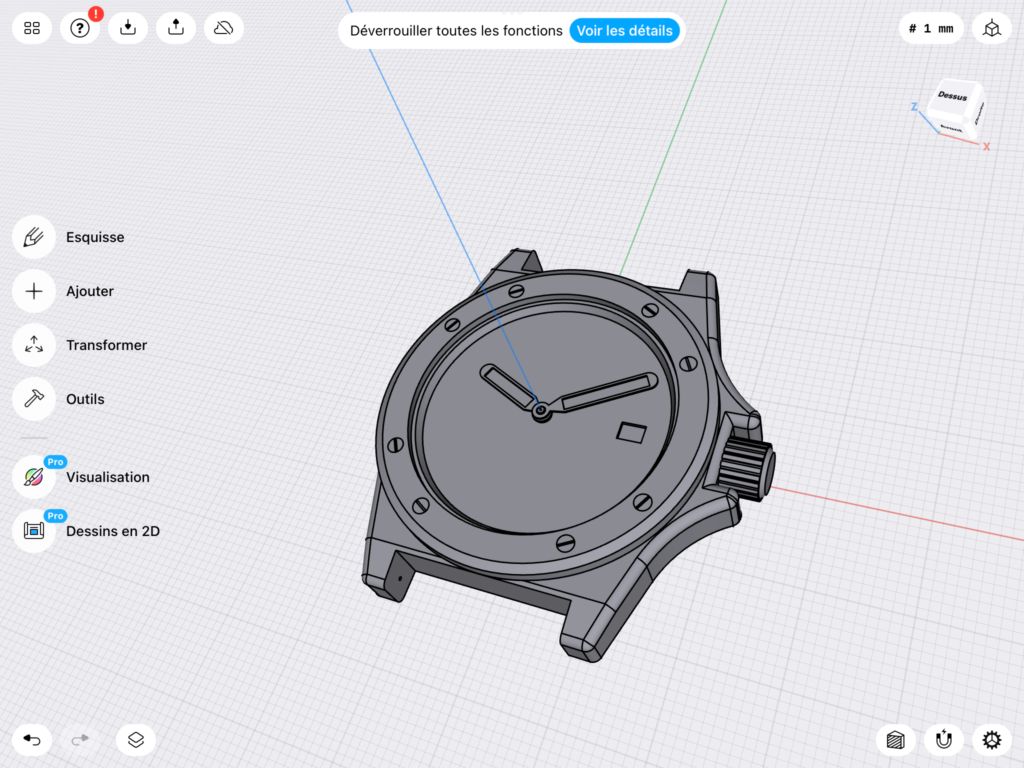Screen dimensions: 1024x768
Task: Click the Déverrouiller toutes les fonctions banner
Action: tap(456, 31)
